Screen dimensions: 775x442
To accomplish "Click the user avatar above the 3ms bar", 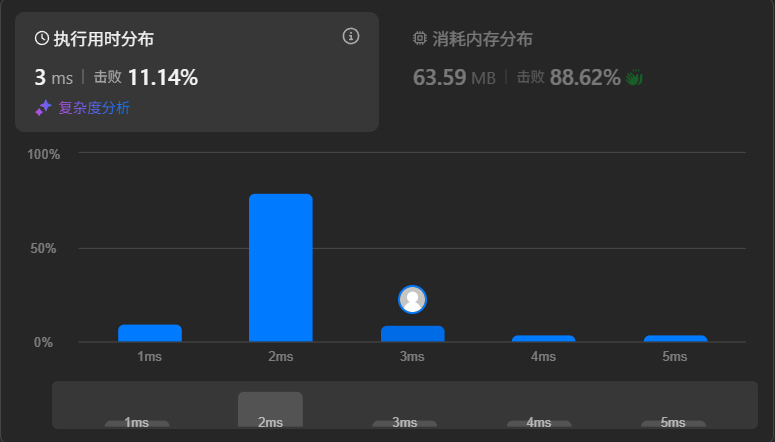I will (x=412, y=300).
